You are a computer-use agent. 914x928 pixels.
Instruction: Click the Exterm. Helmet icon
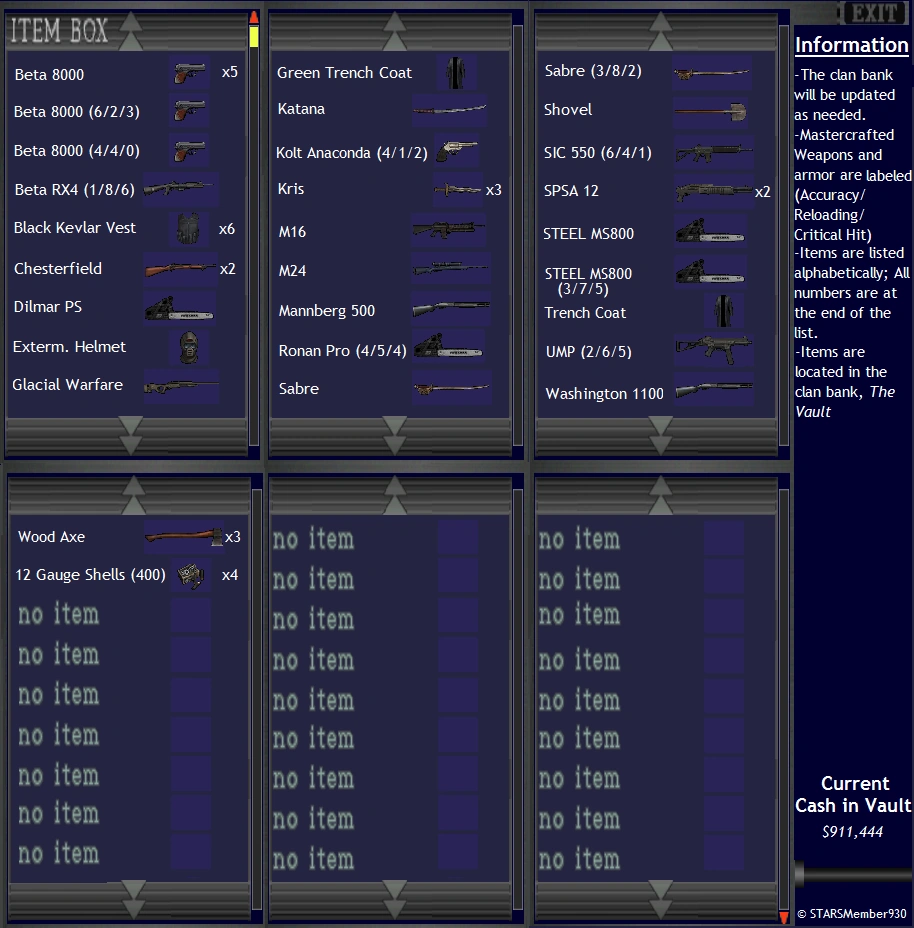pos(189,347)
